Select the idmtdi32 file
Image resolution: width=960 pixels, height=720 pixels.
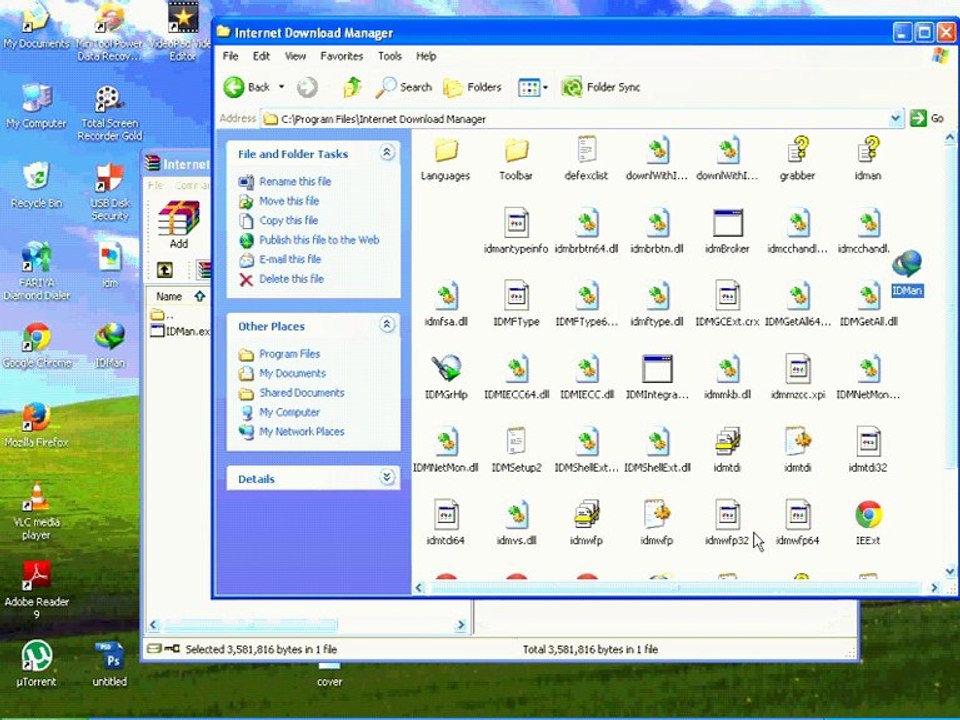pyautogui.click(x=868, y=450)
